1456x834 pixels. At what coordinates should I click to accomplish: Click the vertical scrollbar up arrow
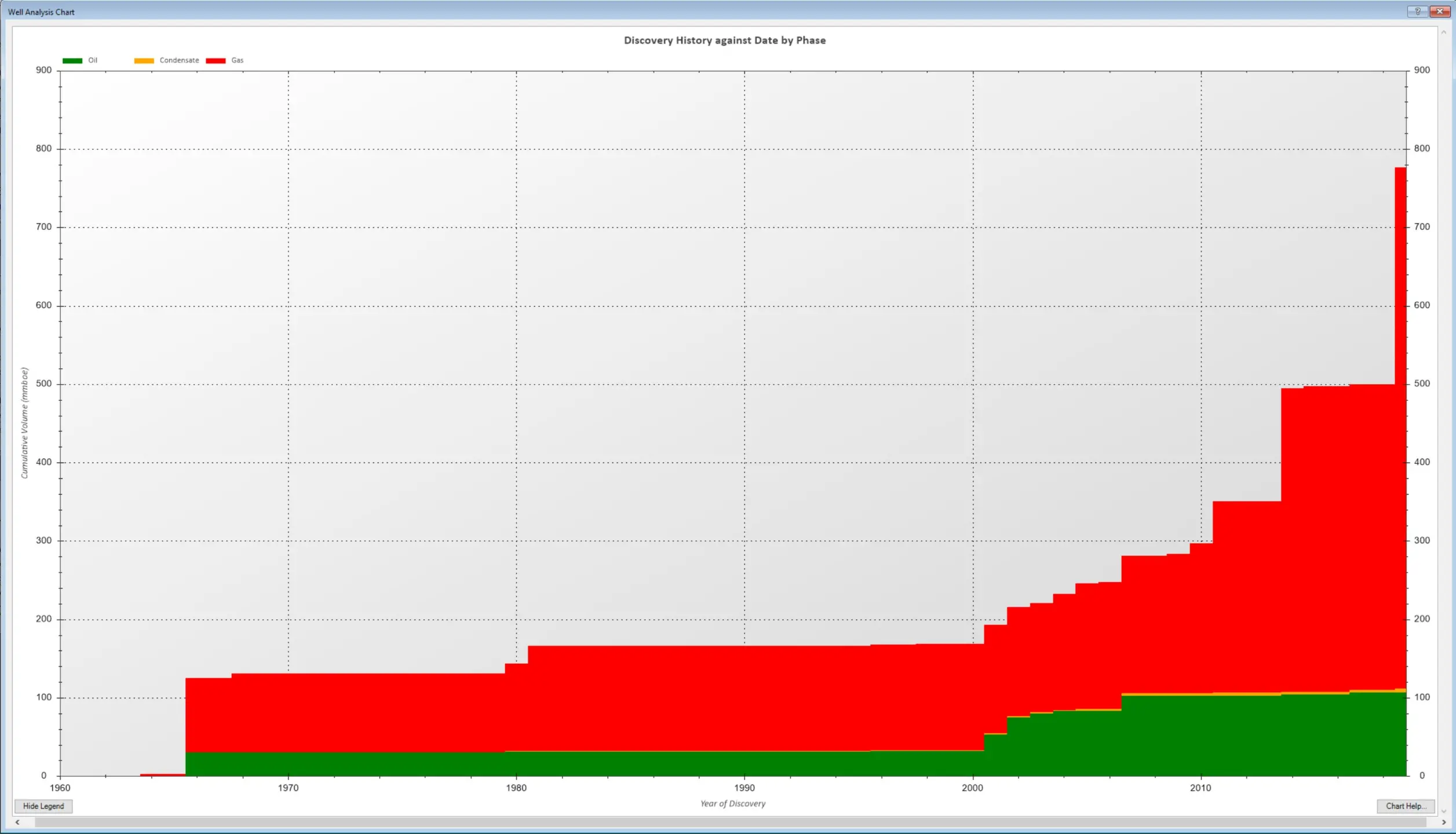pyautogui.click(x=1443, y=32)
